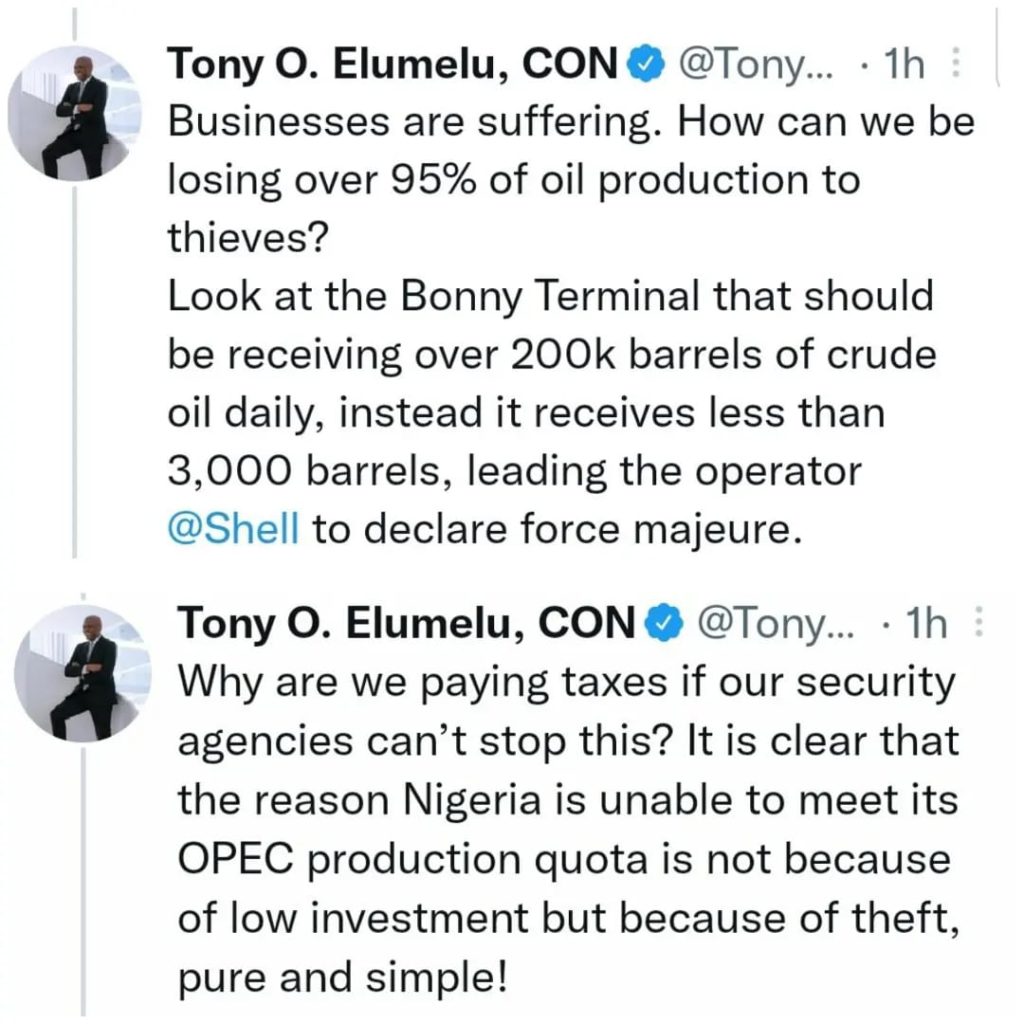Click the 1h timestamp on the first tweet

pos(905,66)
